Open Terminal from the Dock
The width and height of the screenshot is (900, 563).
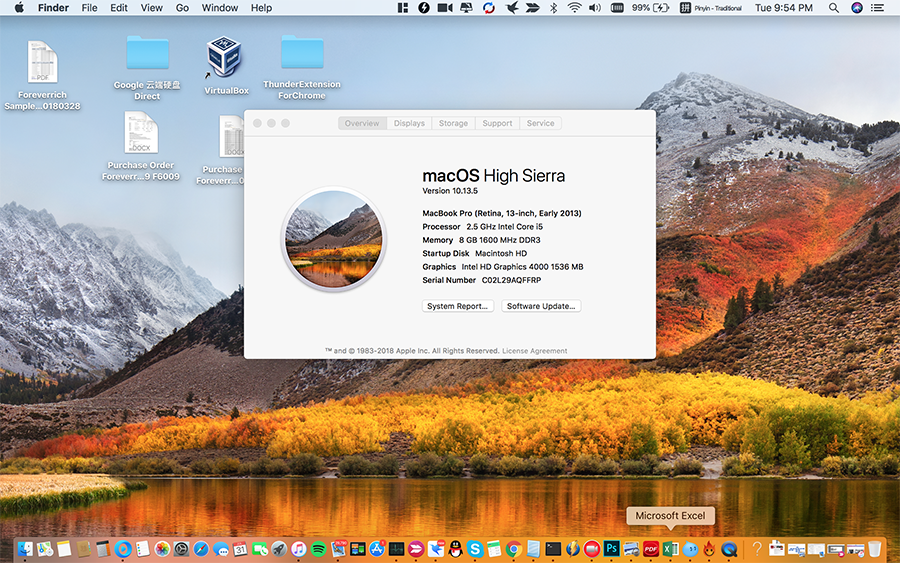(x=553, y=549)
